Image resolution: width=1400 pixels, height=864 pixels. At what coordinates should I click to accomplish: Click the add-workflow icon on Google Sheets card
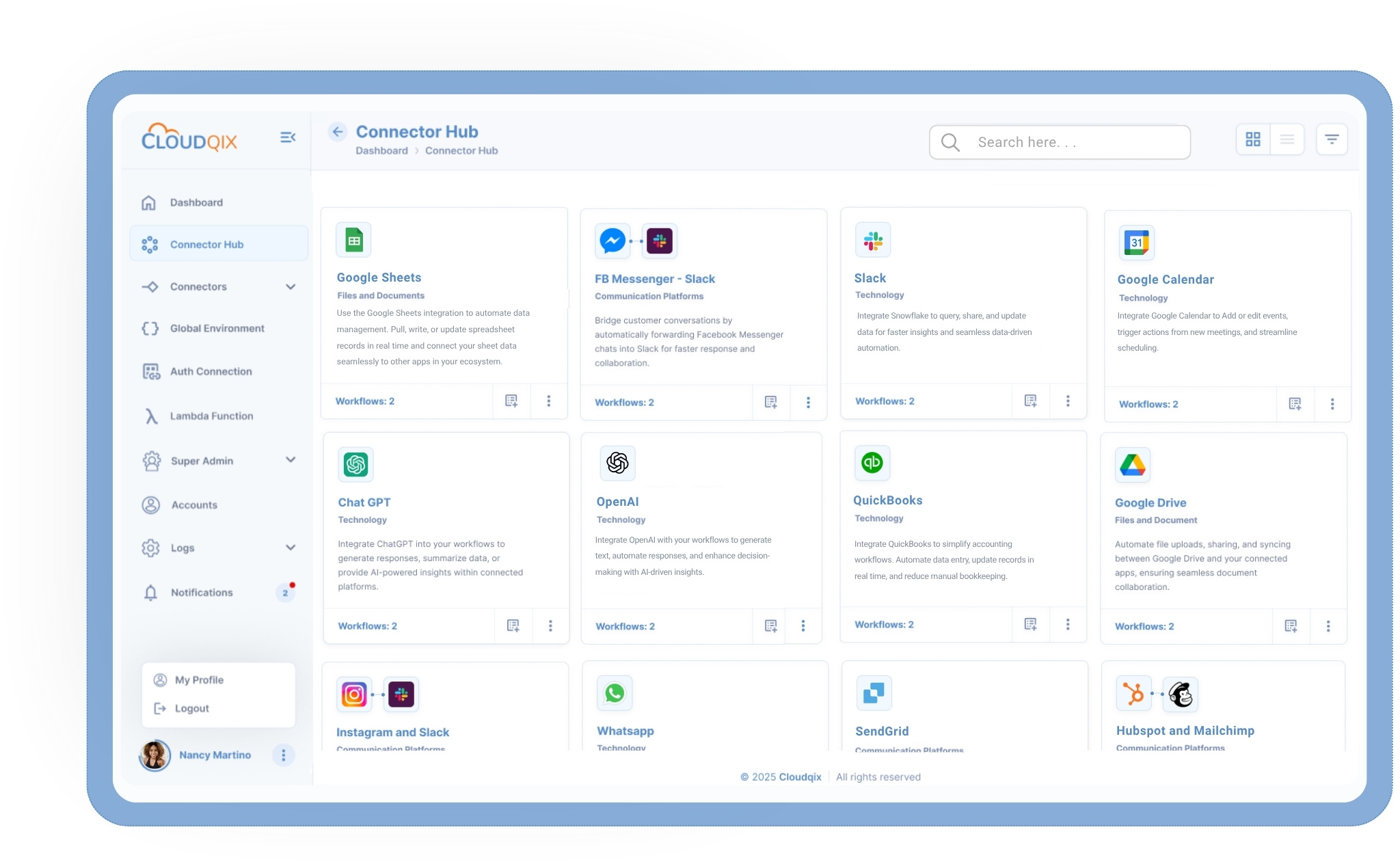coord(511,401)
